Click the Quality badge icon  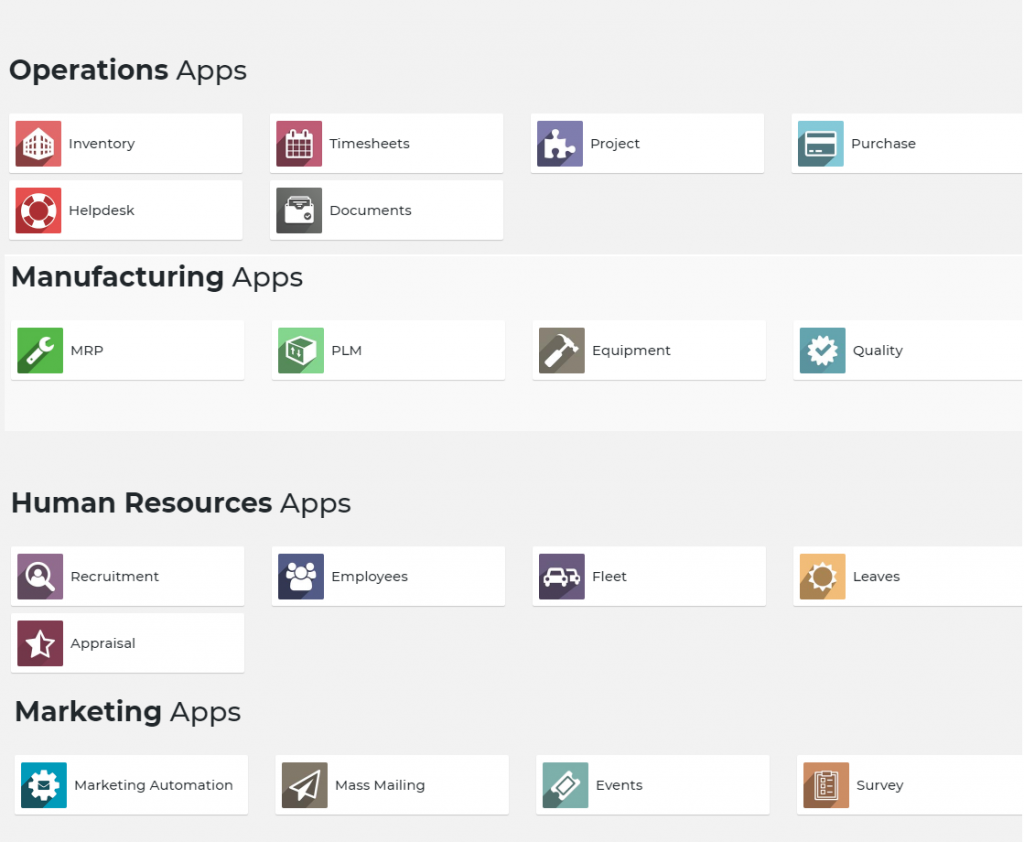click(823, 351)
